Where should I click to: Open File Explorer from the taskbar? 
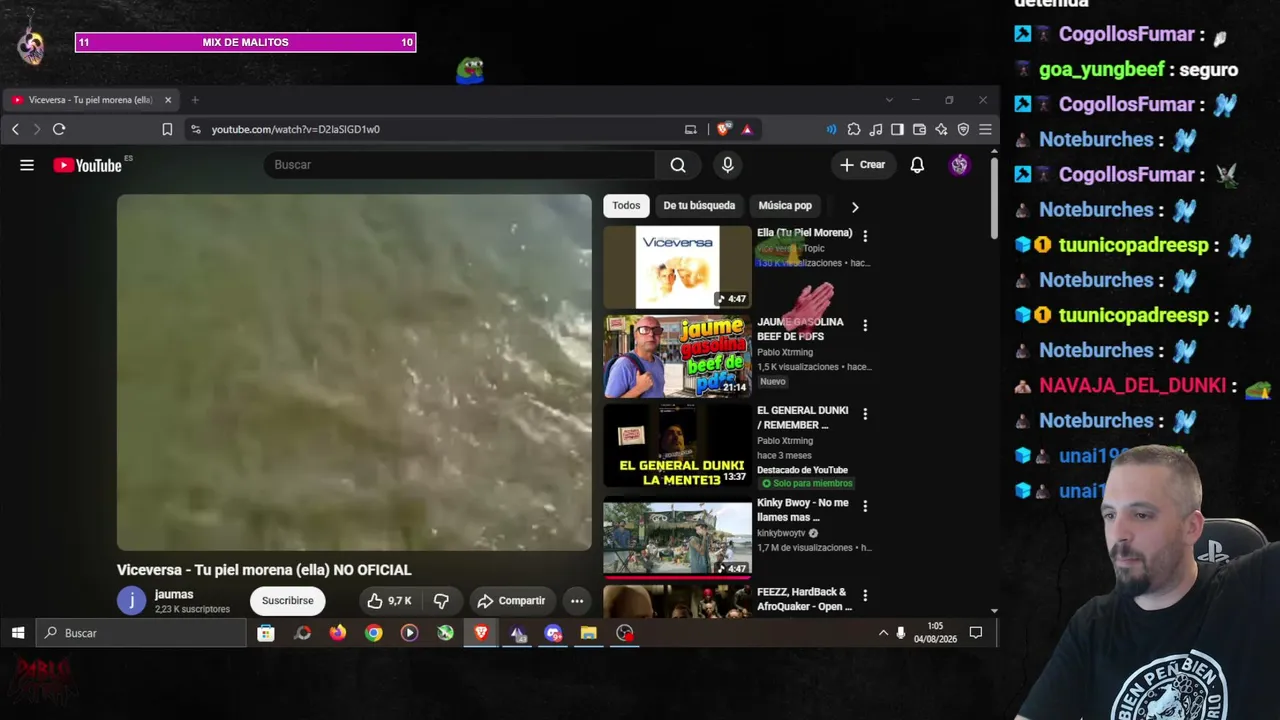(589, 633)
